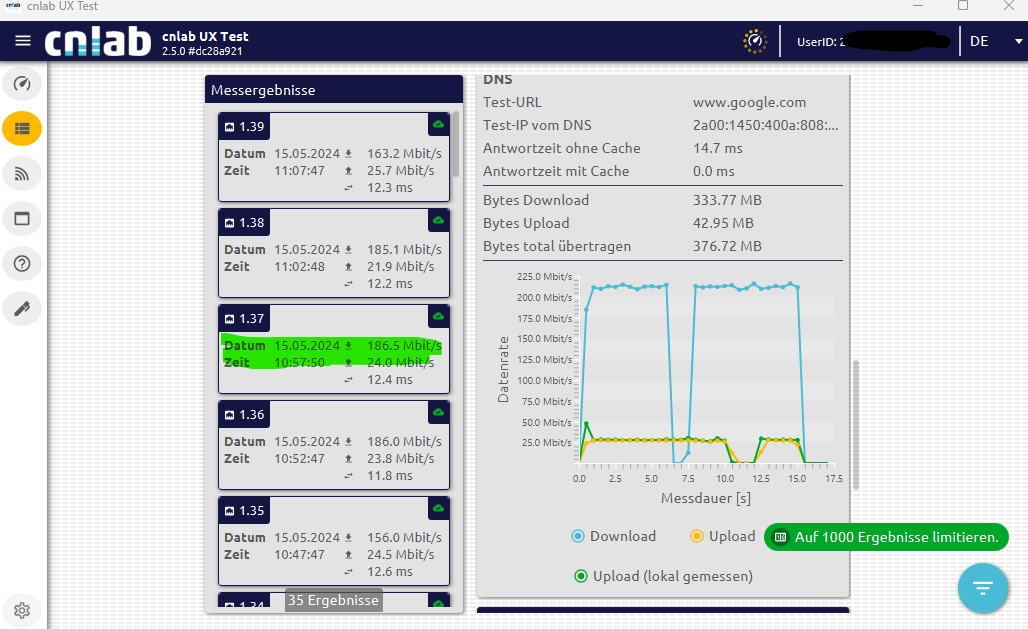Open the DE language dropdown
Screen dimensions: 1028x629
click(979, 41)
